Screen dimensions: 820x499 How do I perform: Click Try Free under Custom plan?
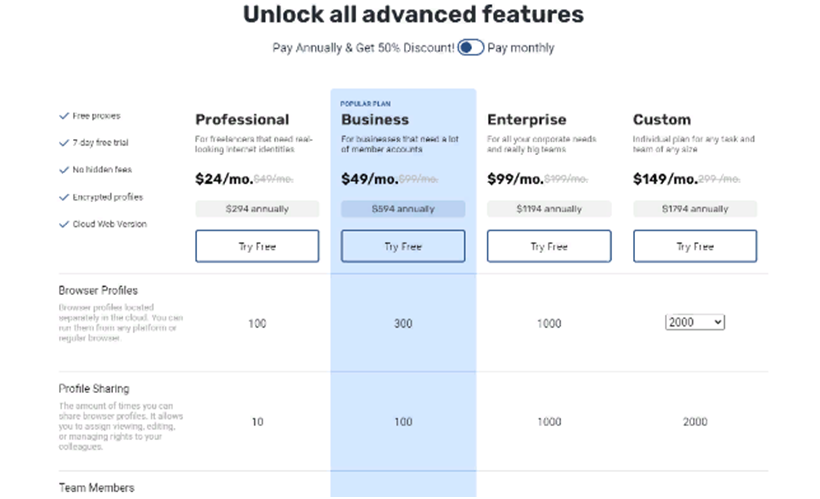click(x=695, y=246)
